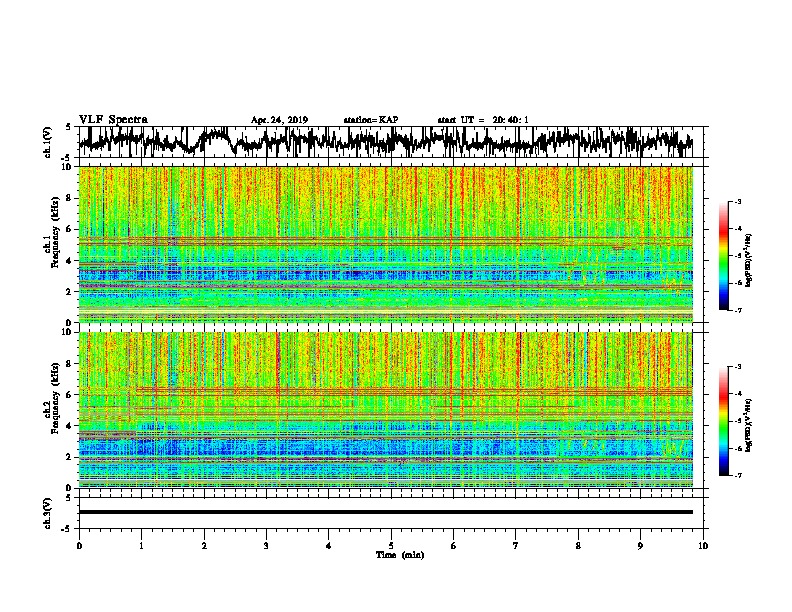Click the ch.3 flat black trace
Screen dimensions: 792x612
[x=385, y=512]
